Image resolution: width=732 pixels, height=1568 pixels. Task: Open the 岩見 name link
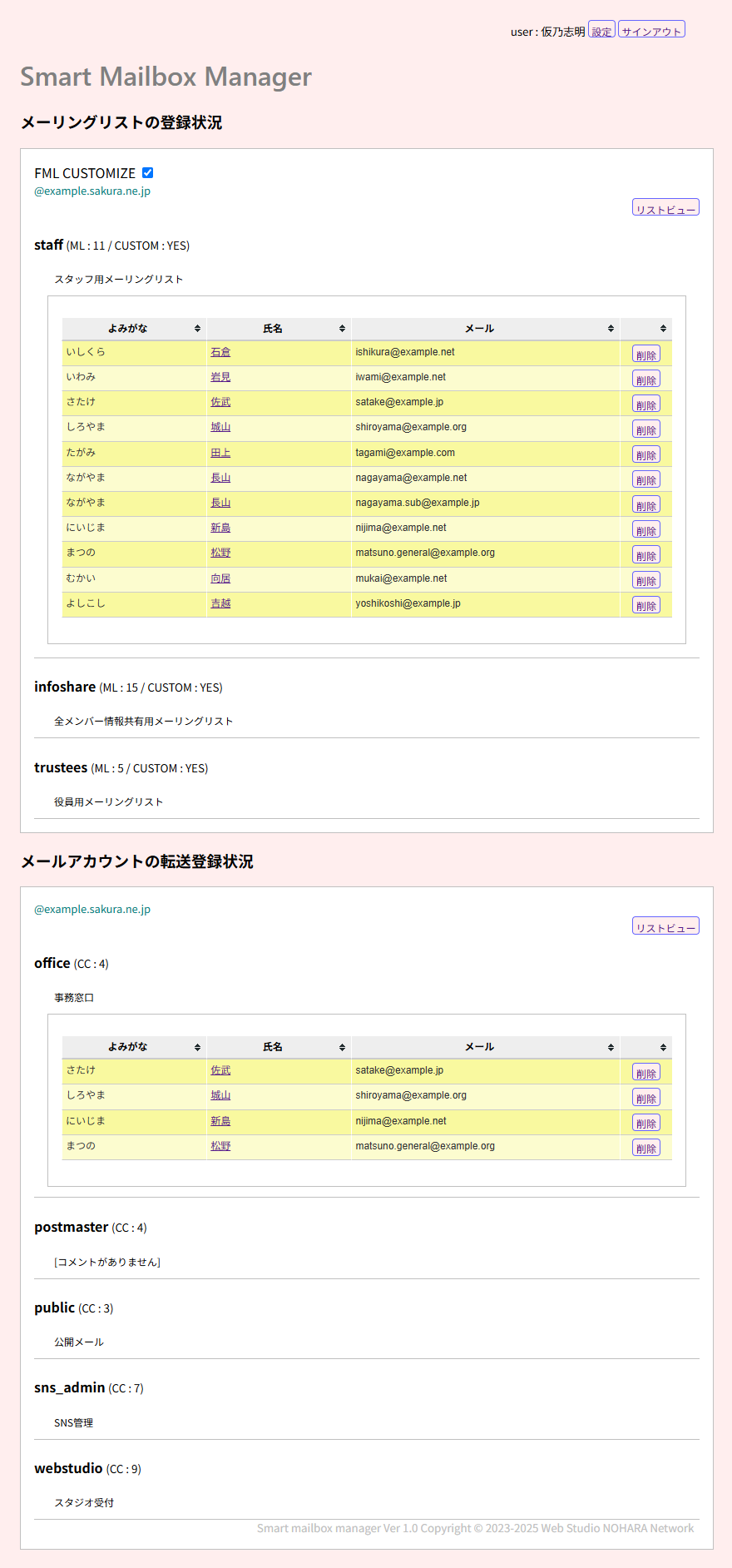click(x=220, y=377)
